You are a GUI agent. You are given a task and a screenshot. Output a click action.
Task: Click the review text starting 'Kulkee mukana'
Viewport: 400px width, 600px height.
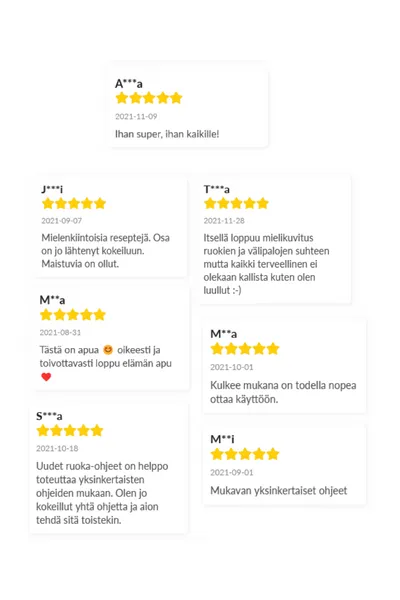[x=283, y=392]
